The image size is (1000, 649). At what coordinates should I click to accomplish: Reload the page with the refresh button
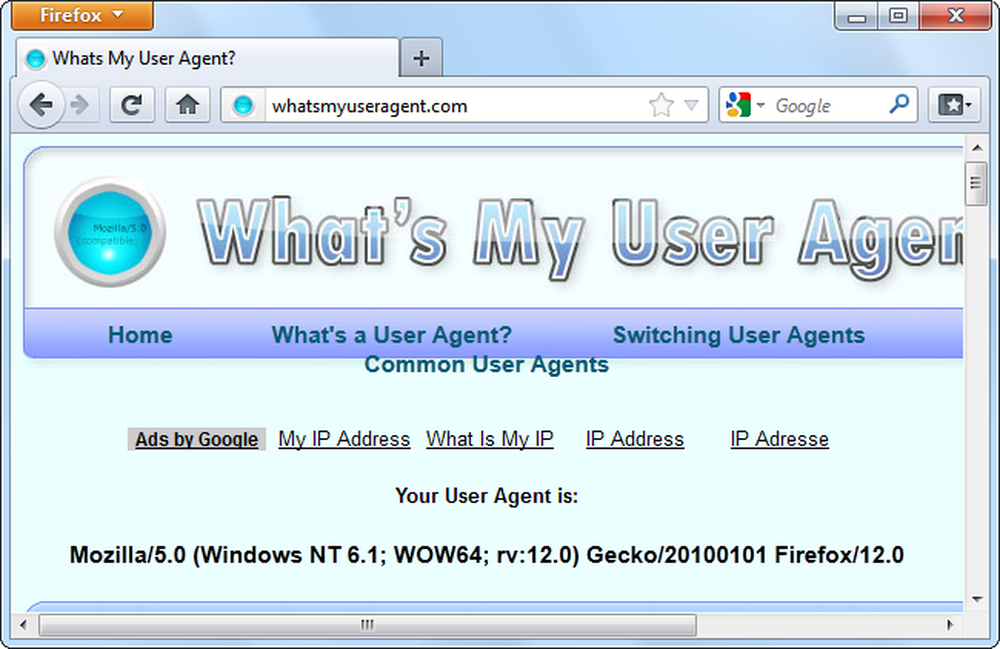pos(132,105)
